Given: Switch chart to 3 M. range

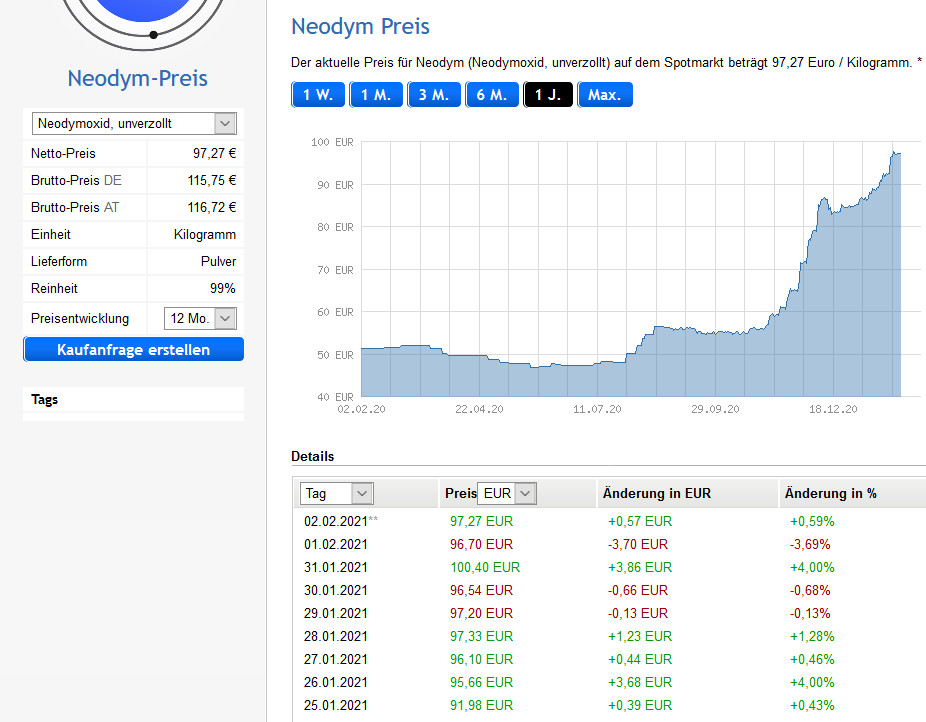Looking at the screenshot, I should (433, 94).
